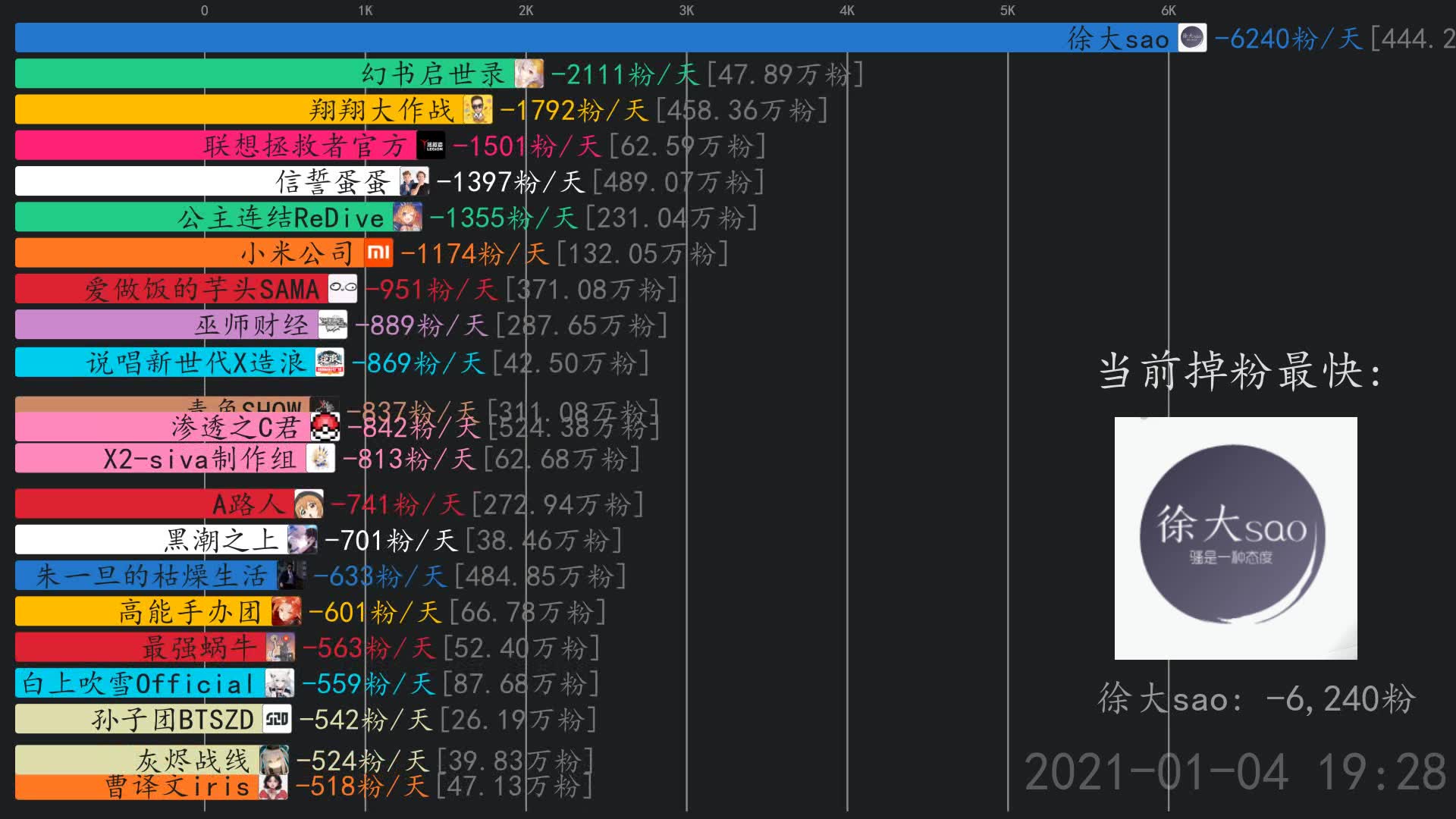The width and height of the screenshot is (1456, 819).
Task: Click the 0 axis tick label
Action: (x=204, y=11)
